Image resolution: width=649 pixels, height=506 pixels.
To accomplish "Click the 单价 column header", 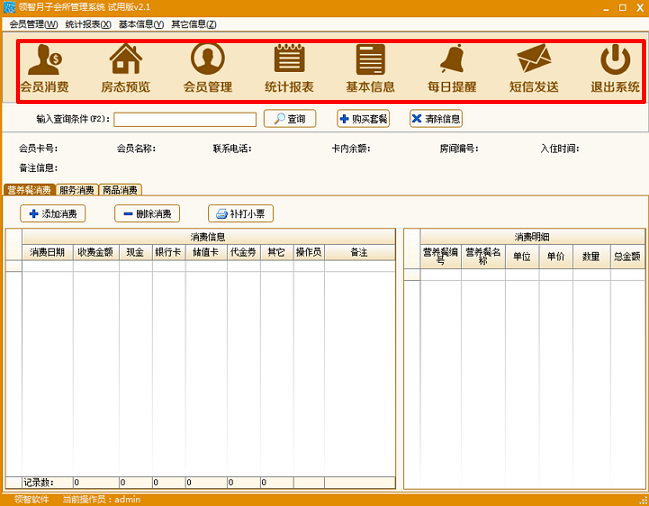I will [556, 256].
